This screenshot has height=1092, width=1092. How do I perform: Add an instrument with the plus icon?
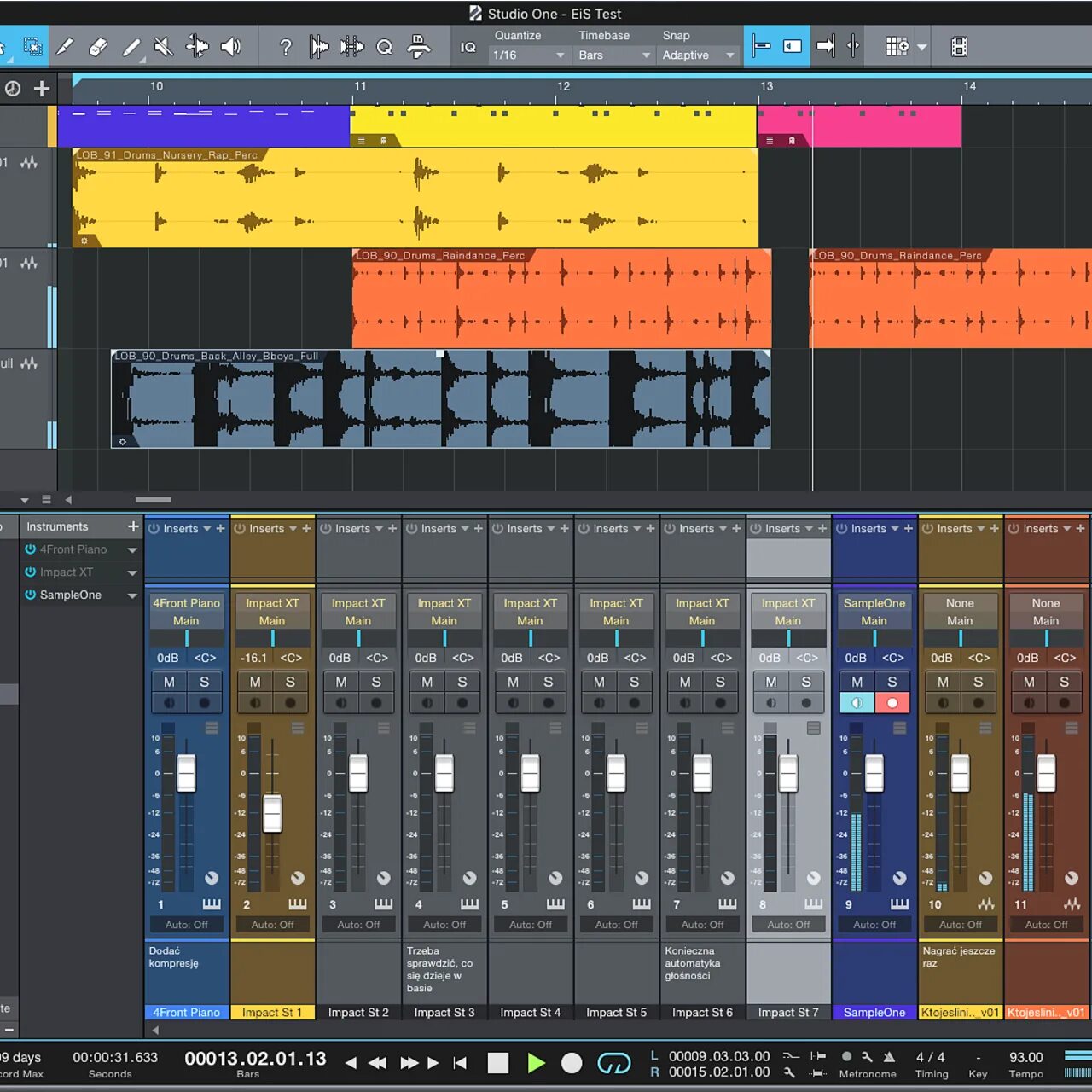(x=133, y=526)
